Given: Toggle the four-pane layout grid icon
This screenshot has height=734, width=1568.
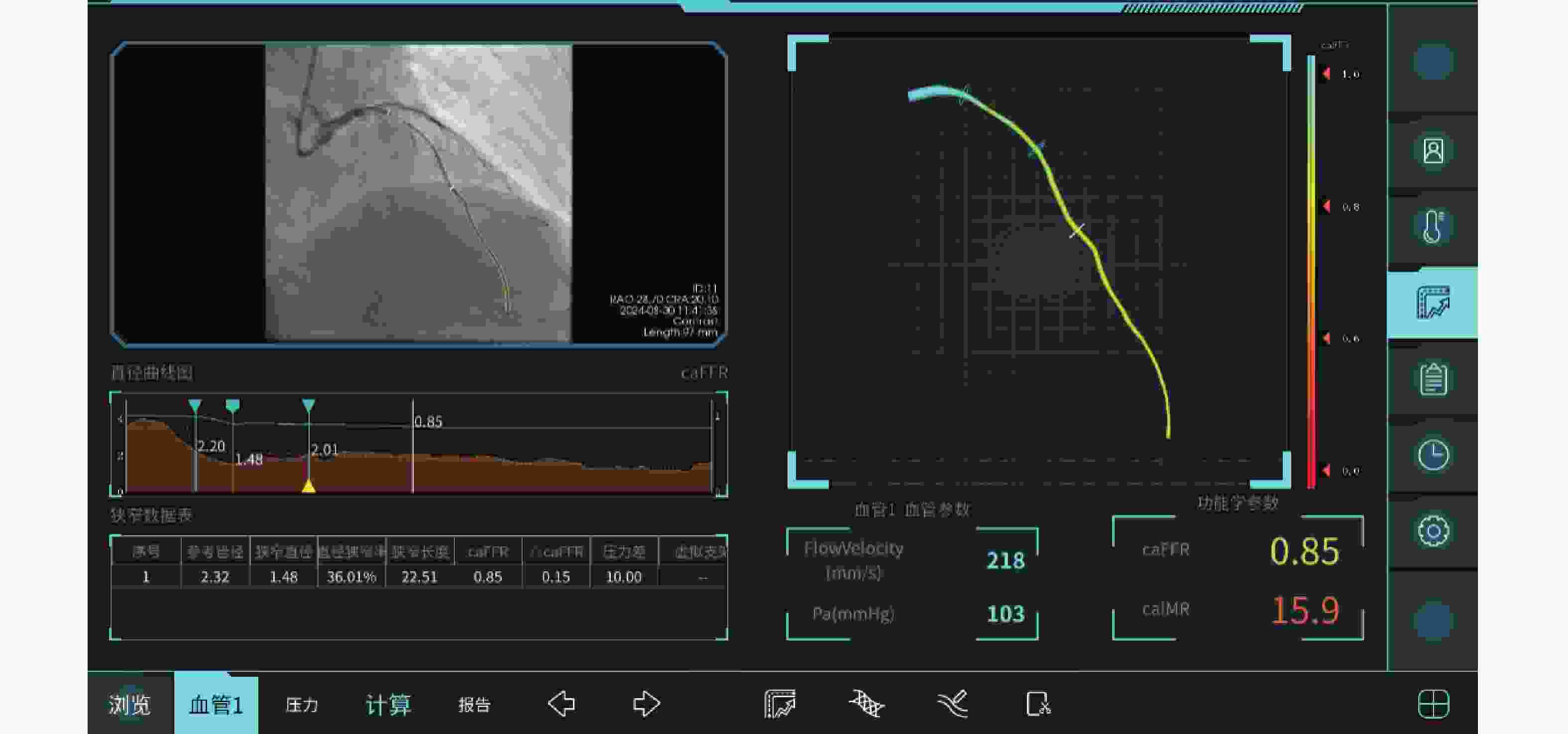Looking at the screenshot, I should 1433,704.
